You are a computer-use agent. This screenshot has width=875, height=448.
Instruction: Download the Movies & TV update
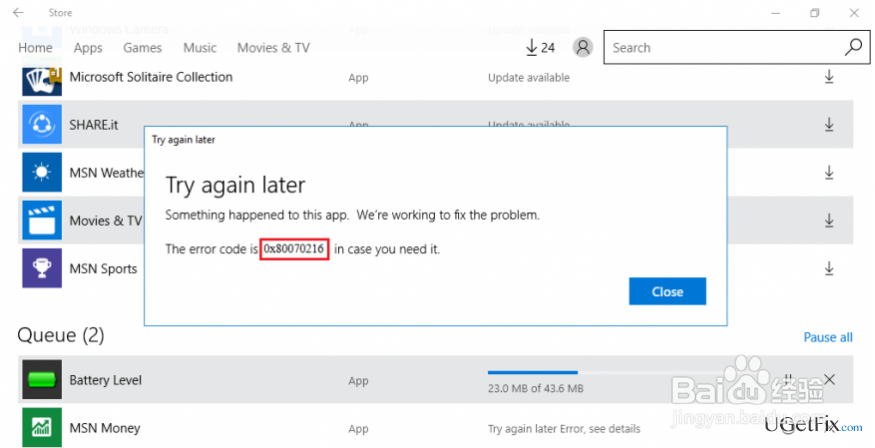click(829, 220)
